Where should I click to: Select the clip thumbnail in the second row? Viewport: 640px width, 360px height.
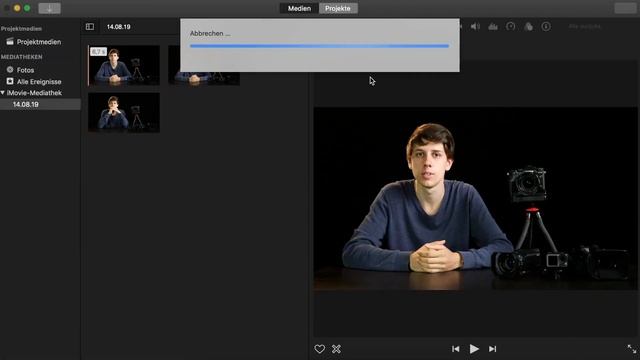click(124, 113)
